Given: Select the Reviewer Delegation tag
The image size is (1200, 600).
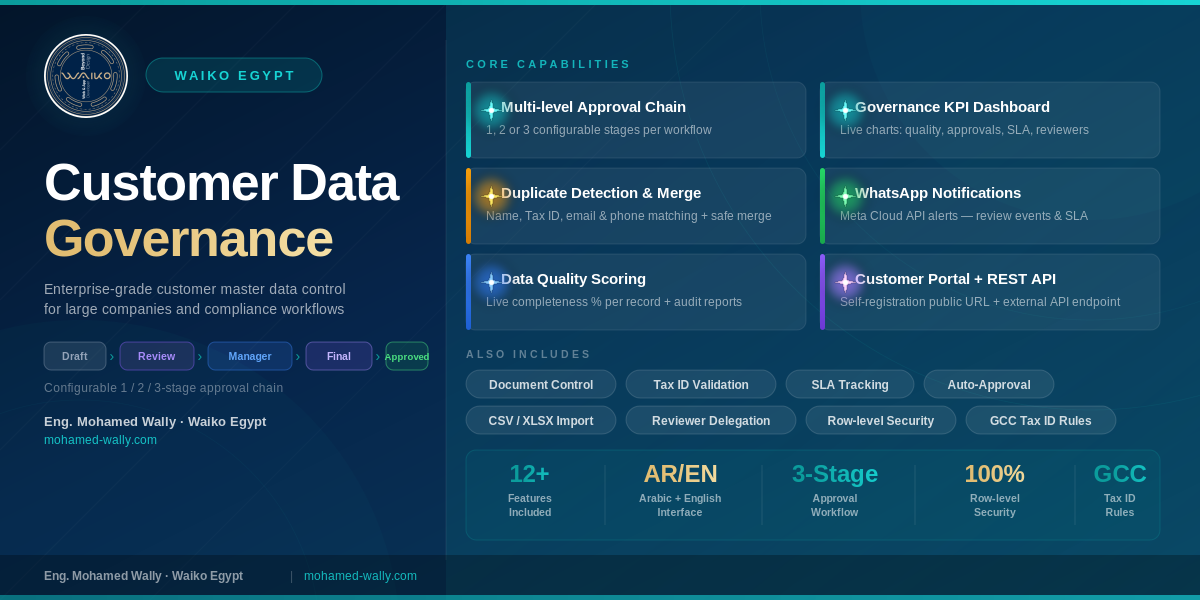Looking at the screenshot, I should pyautogui.click(x=711, y=420).
